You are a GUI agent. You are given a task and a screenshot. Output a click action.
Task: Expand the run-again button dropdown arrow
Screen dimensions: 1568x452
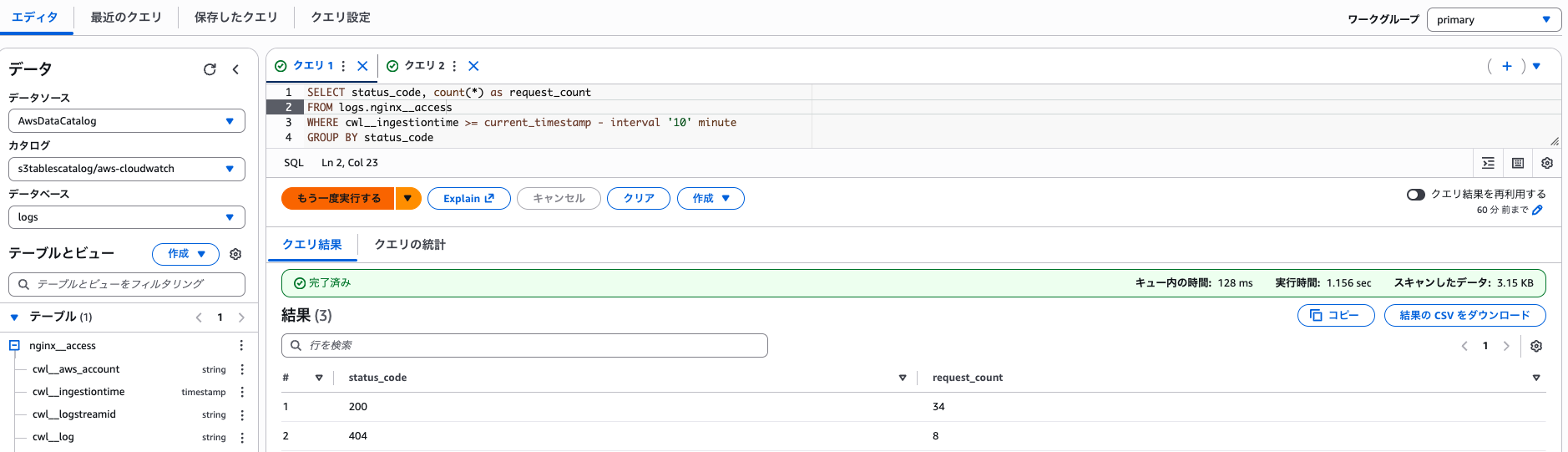(x=407, y=199)
